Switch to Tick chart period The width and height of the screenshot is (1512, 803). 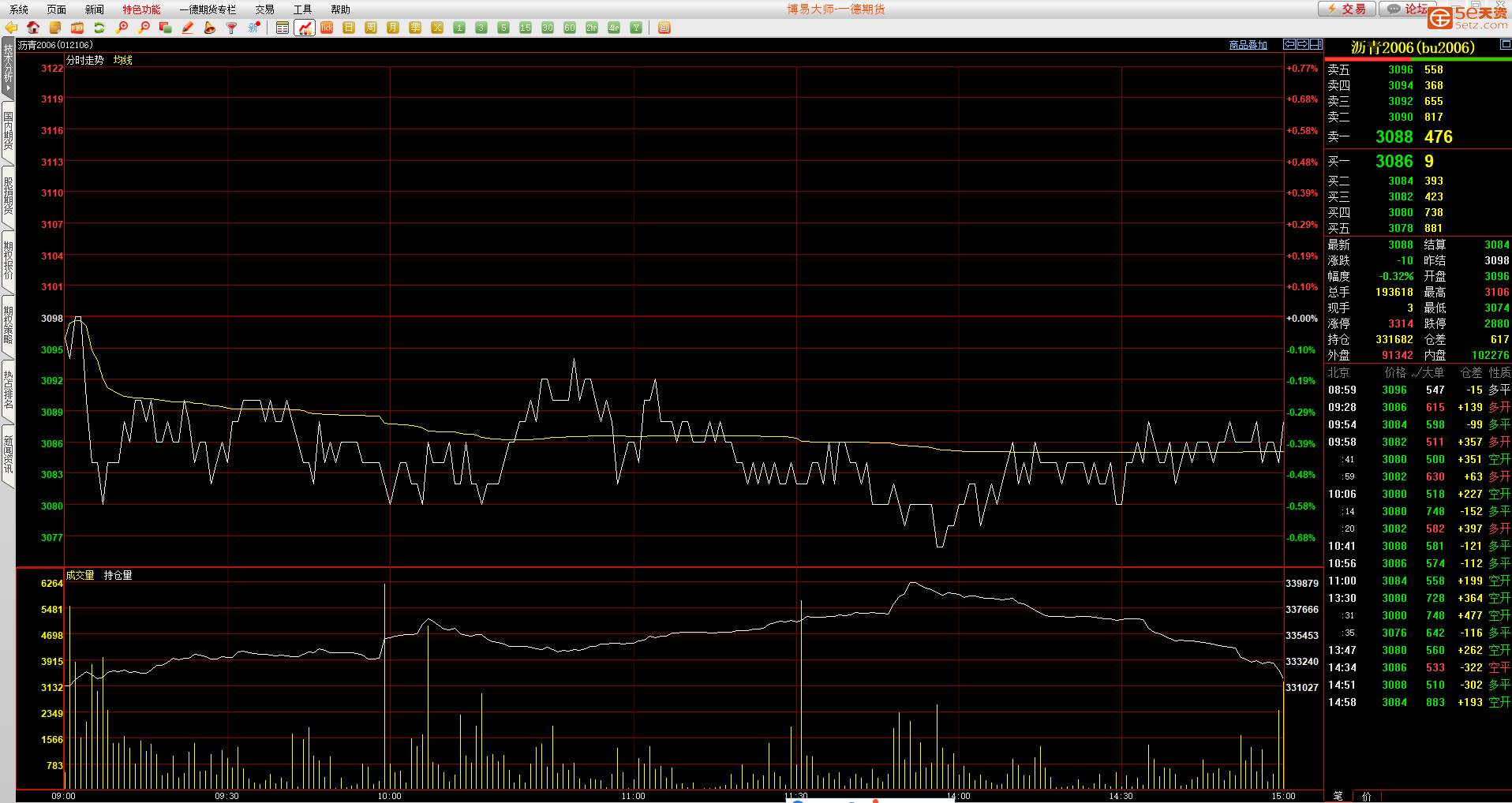click(x=327, y=28)
